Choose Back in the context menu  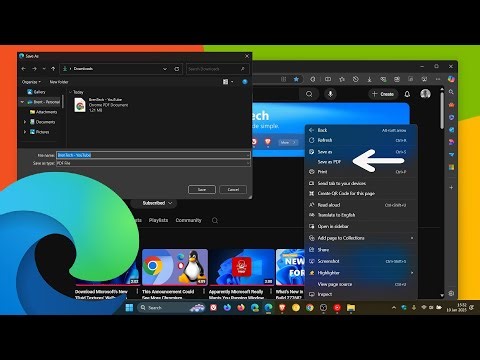point(362,130)
